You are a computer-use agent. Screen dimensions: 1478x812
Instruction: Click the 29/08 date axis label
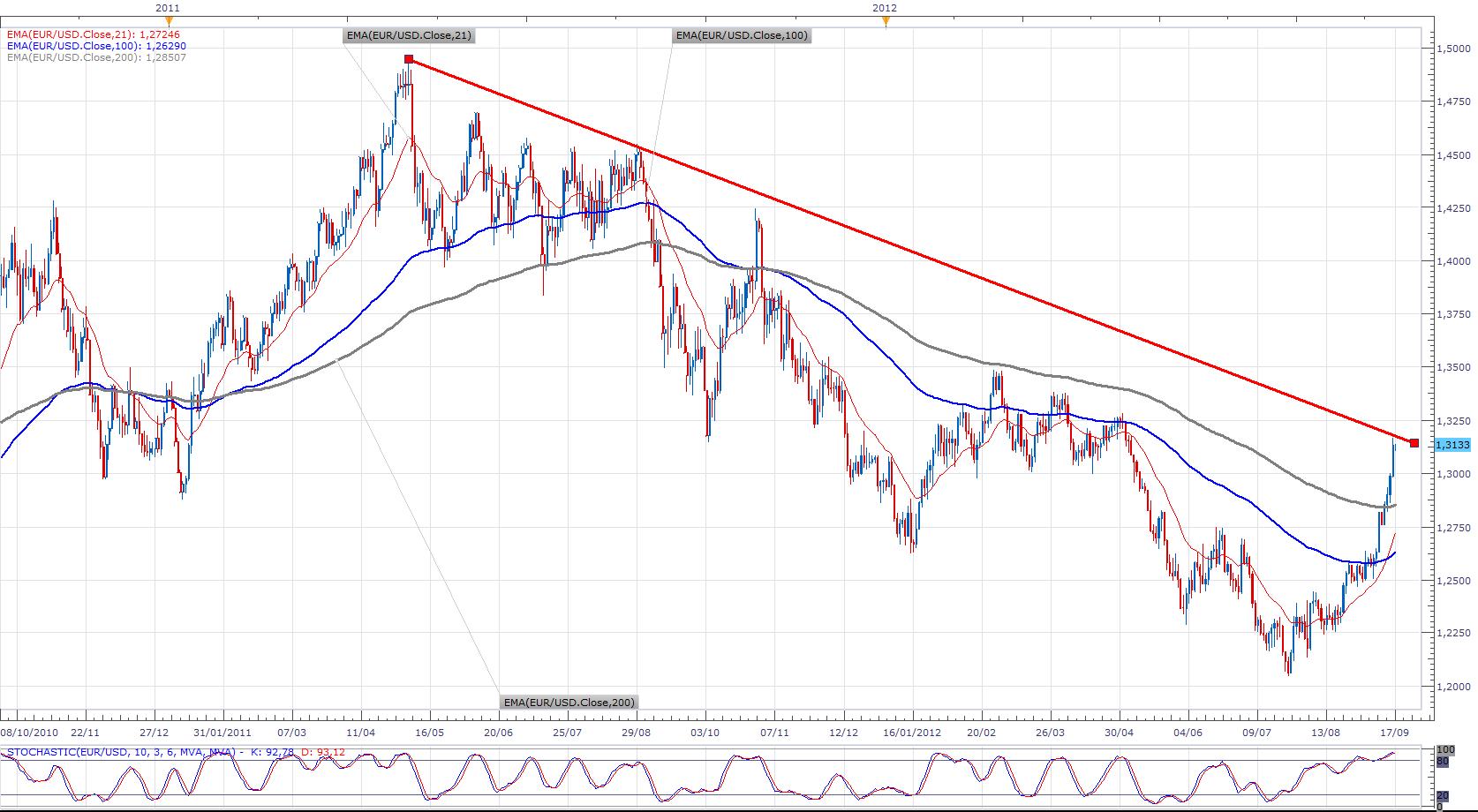point(637,733)
